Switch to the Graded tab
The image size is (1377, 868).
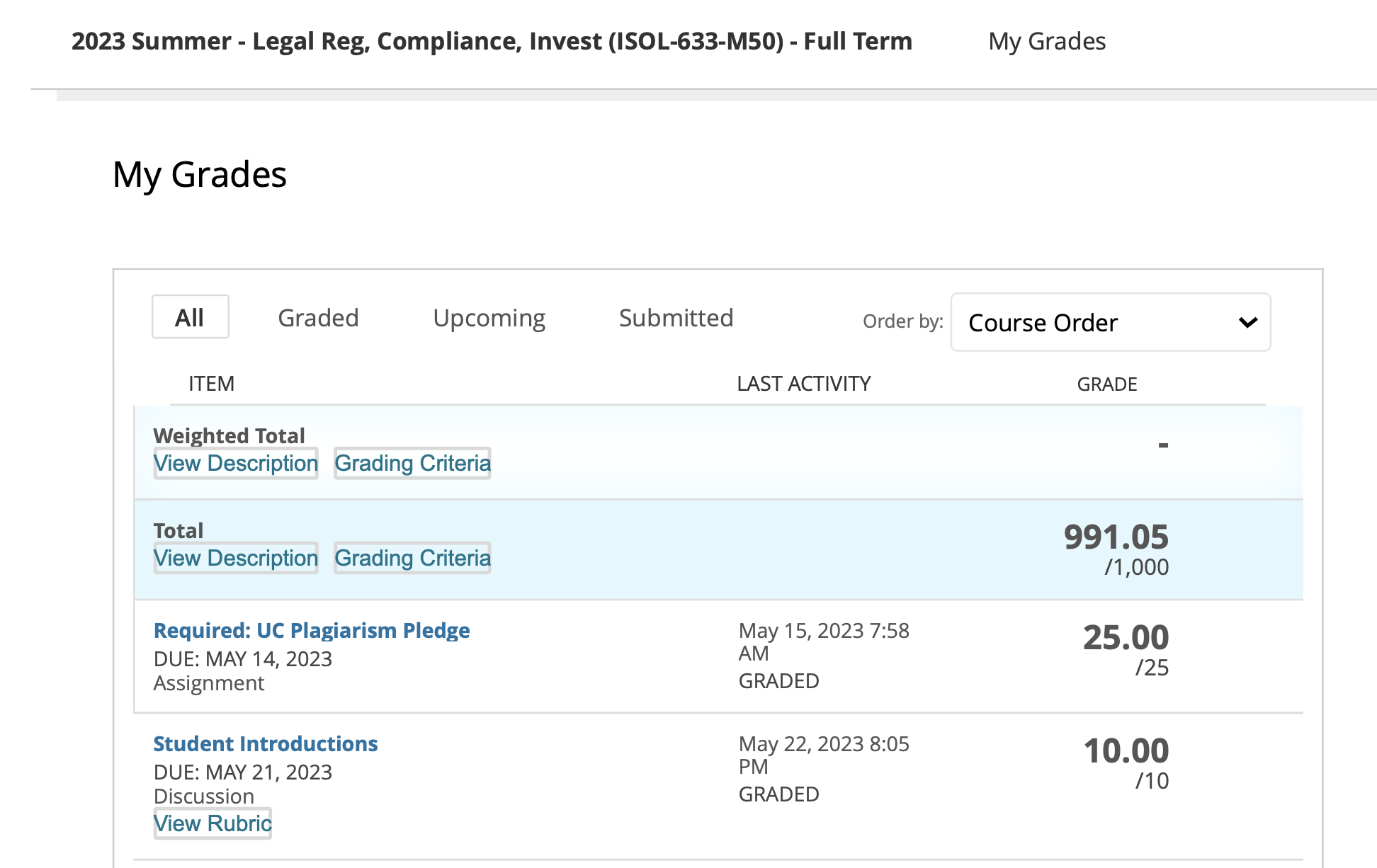[x=318, y=317]
